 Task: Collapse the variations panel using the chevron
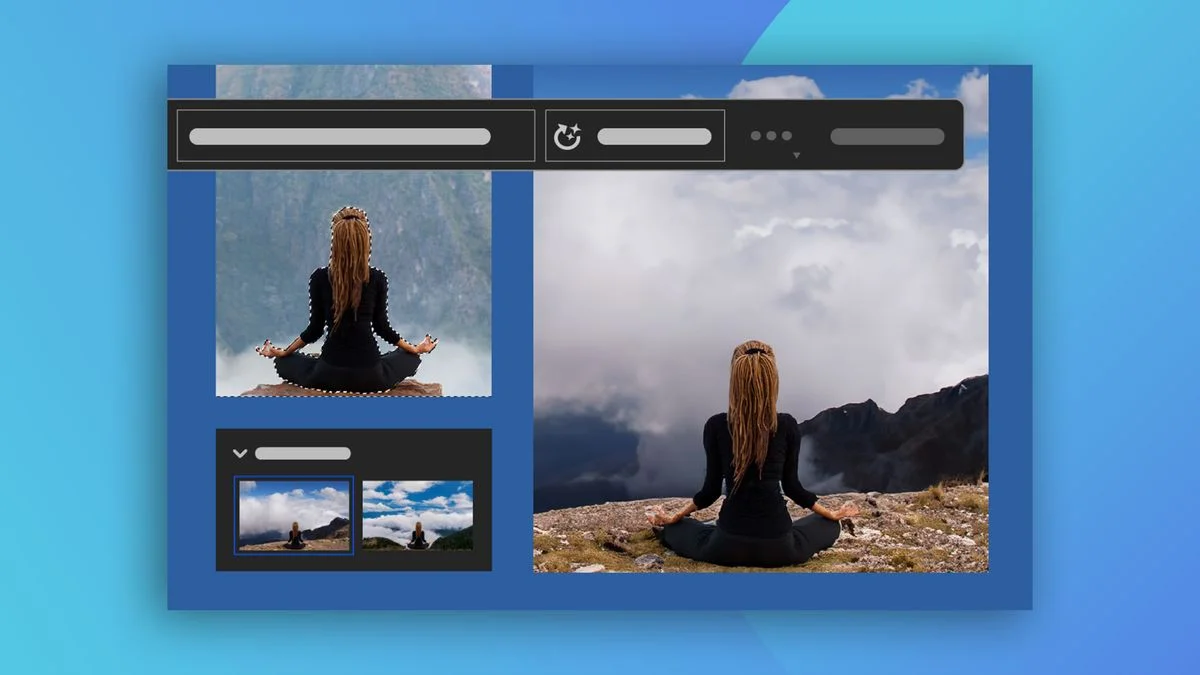coord(240,453)
